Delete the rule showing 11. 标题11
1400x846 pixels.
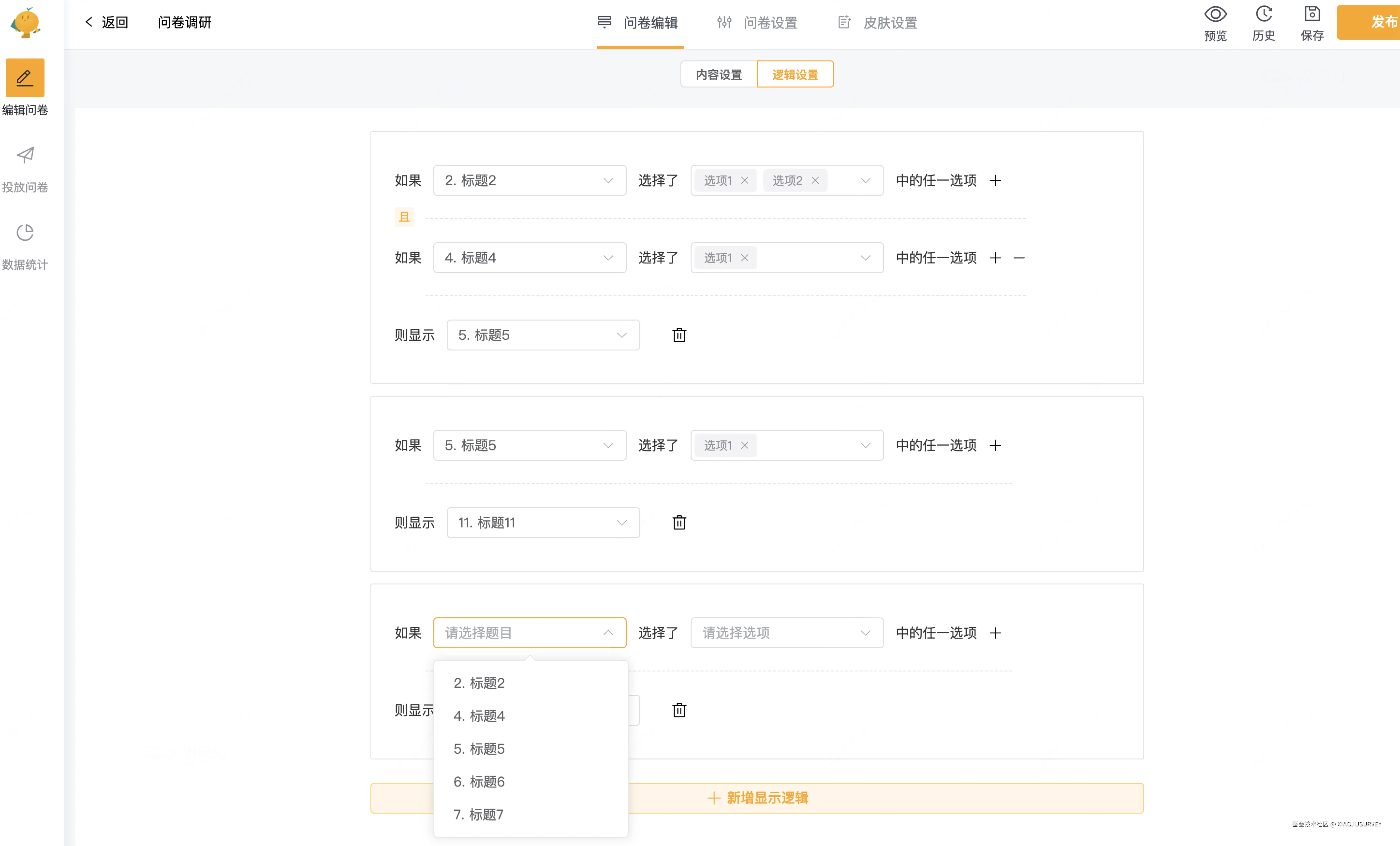679,523
